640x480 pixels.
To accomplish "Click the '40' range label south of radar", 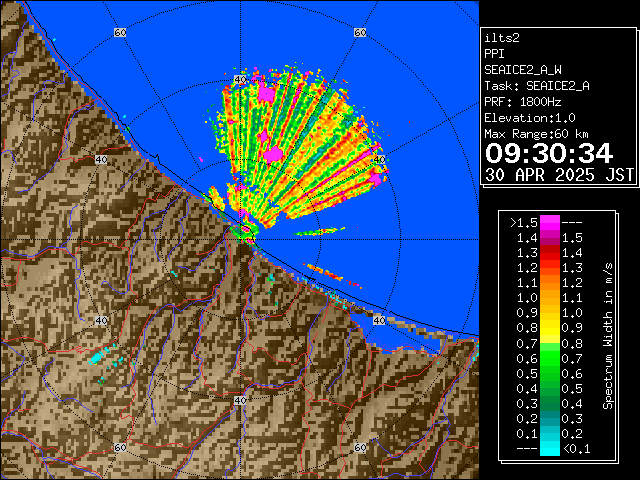I will [240, 400].
